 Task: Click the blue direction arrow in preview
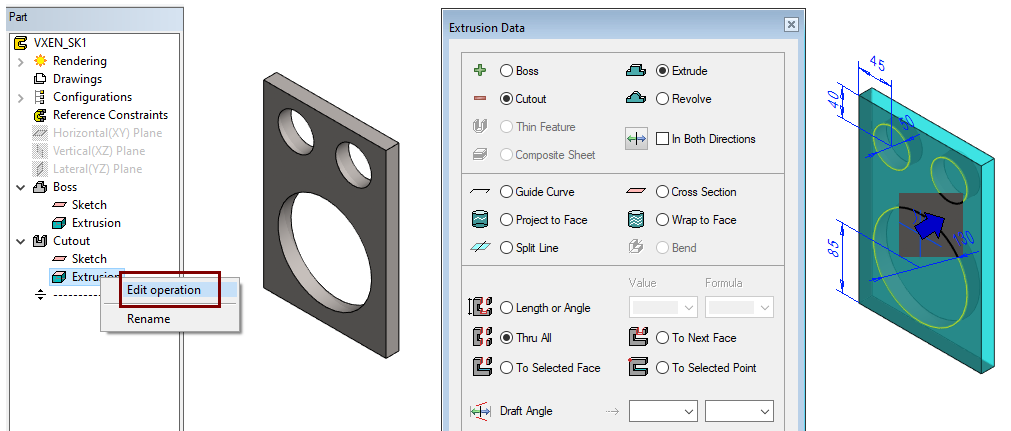[931, 228]
